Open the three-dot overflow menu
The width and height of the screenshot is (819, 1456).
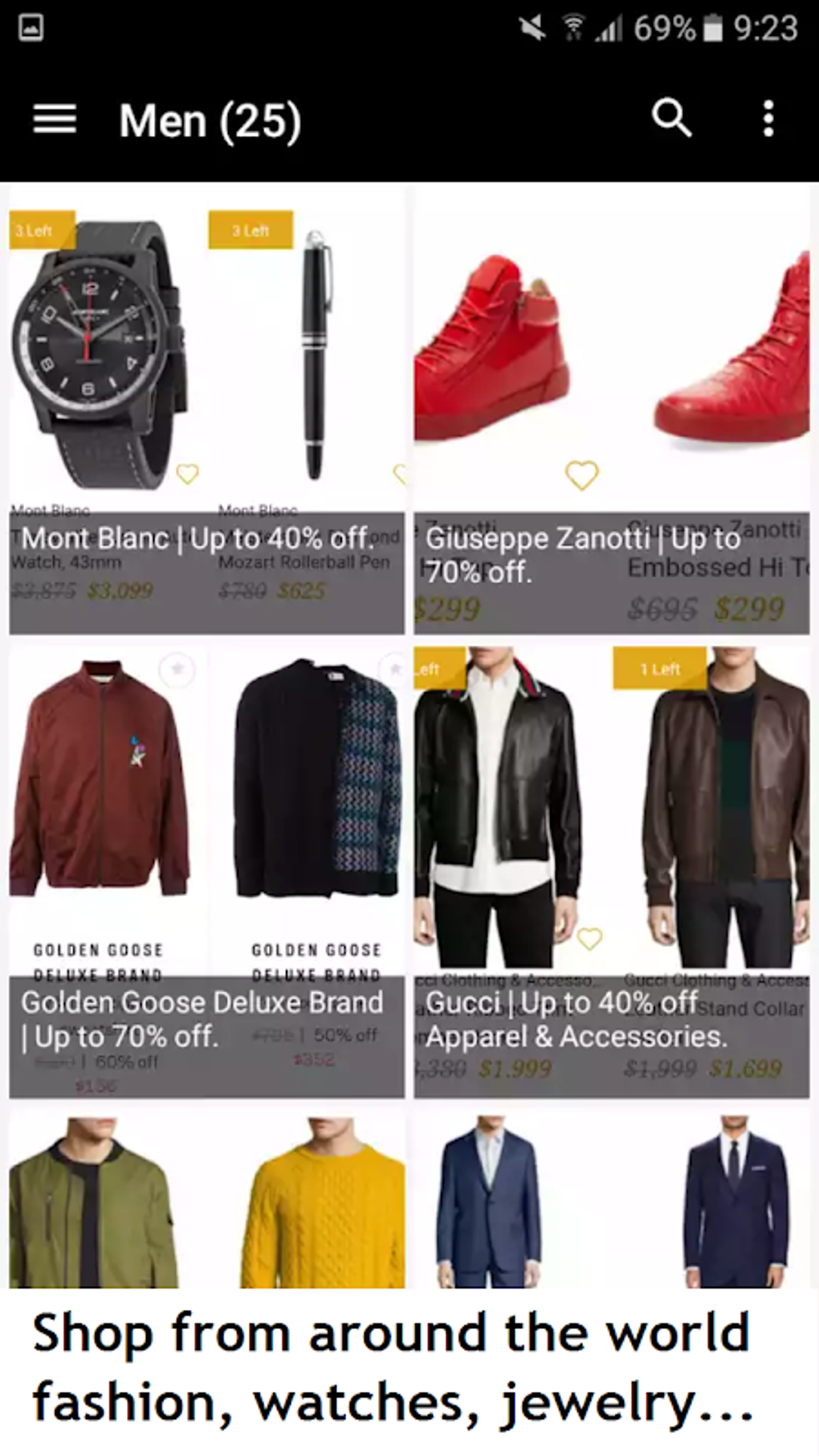[768, 119]
